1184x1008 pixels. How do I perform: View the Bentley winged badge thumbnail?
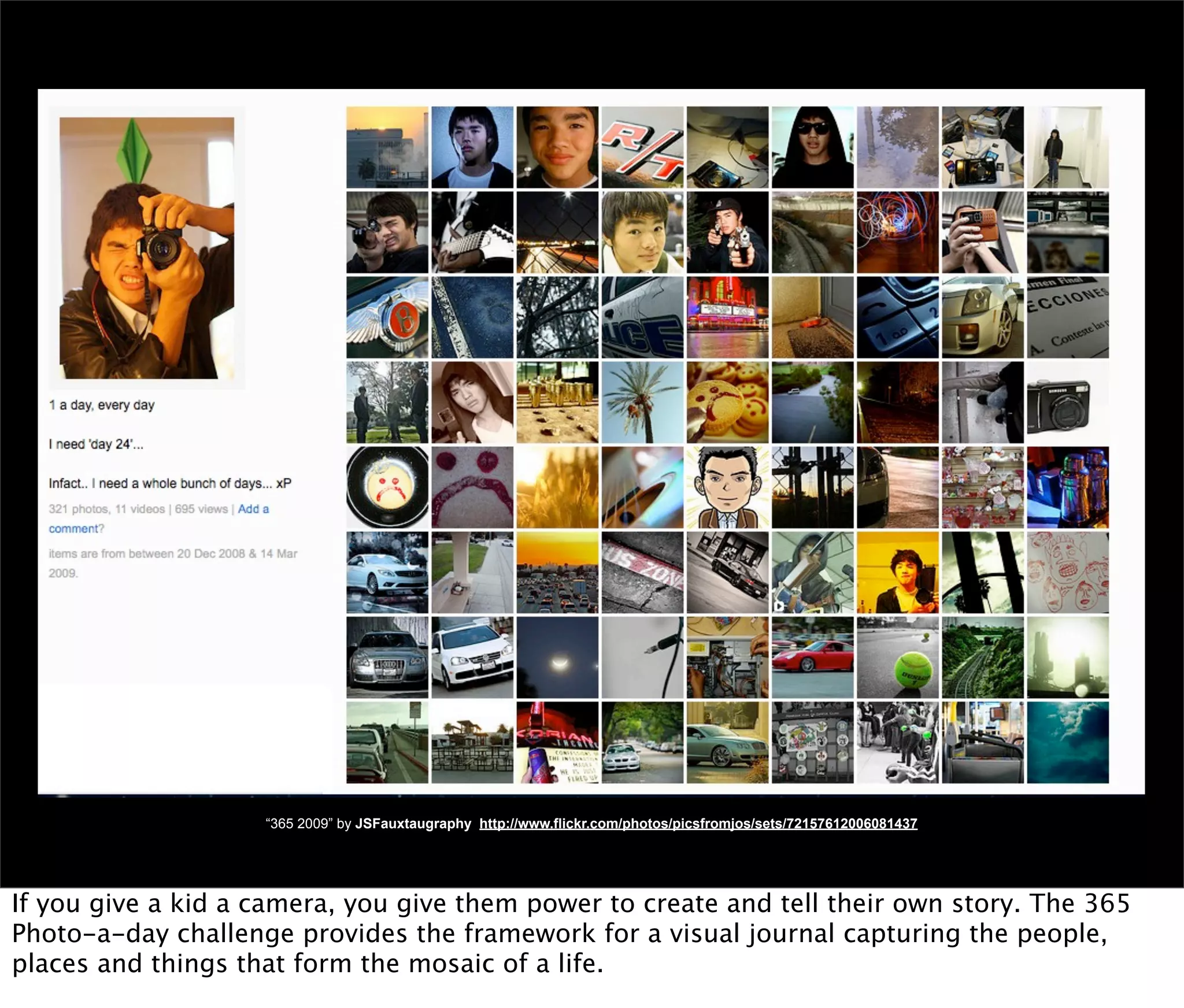coord(387,317)
